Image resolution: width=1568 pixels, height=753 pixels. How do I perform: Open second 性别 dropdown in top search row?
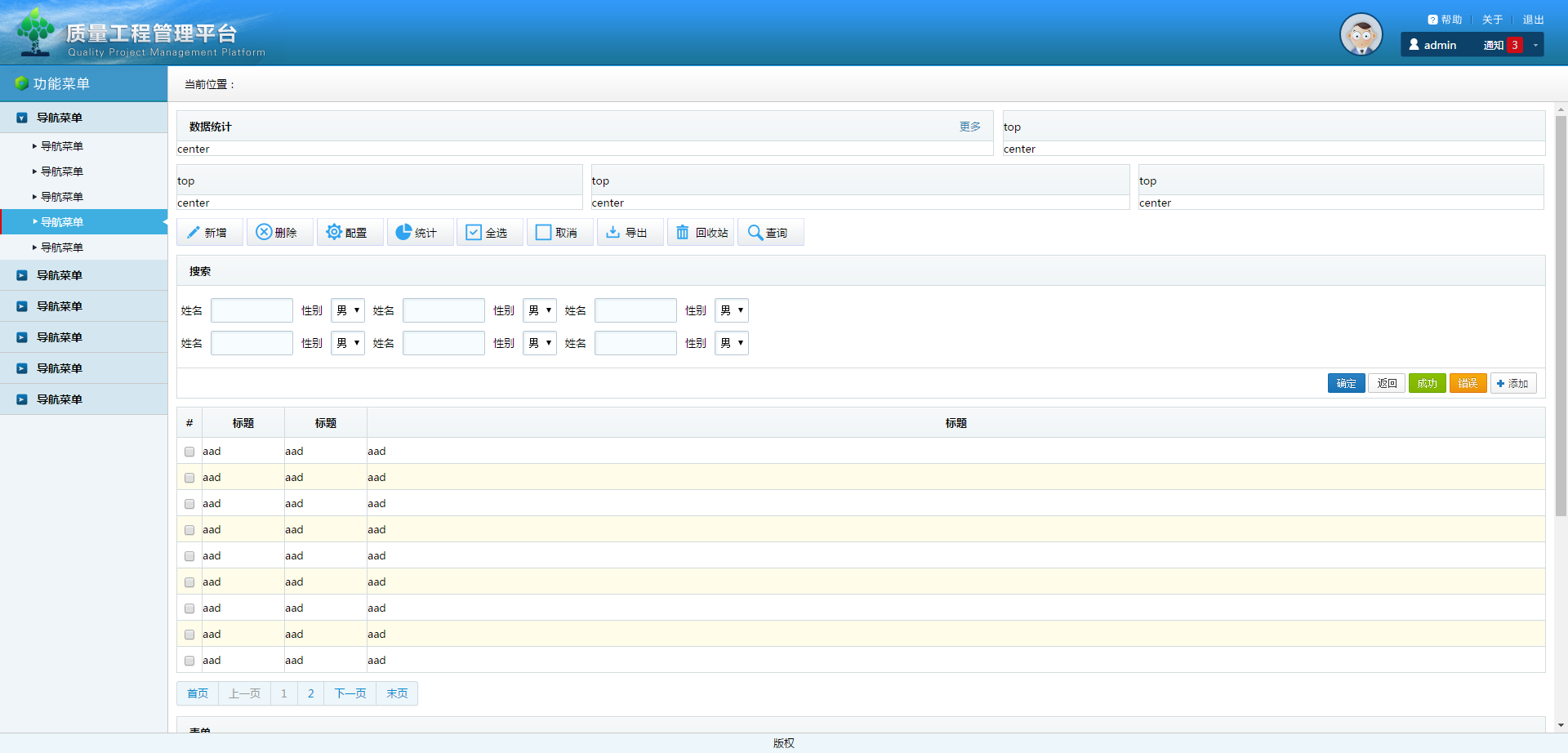540,310
